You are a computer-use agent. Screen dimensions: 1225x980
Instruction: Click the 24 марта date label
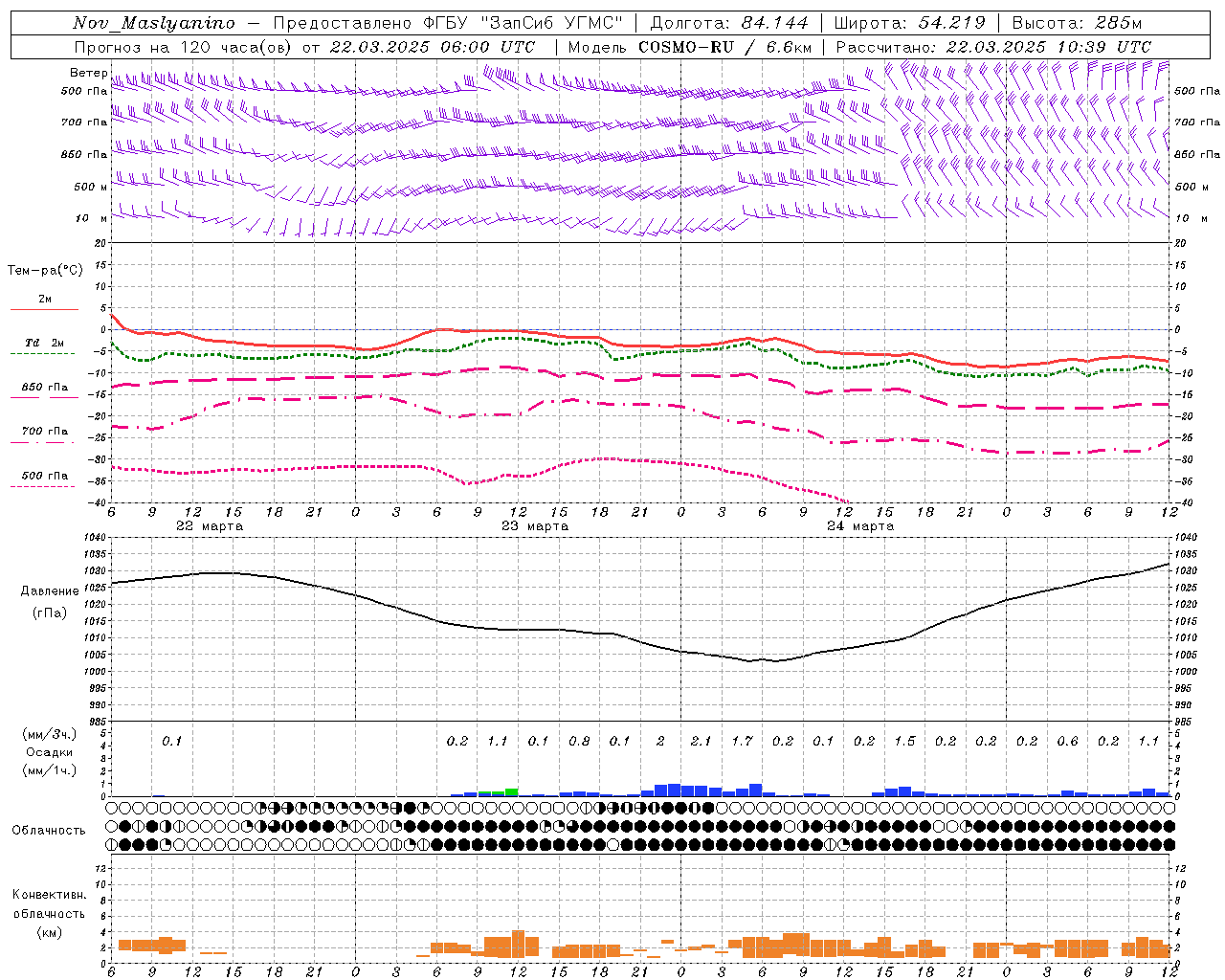tap(860, 526)
